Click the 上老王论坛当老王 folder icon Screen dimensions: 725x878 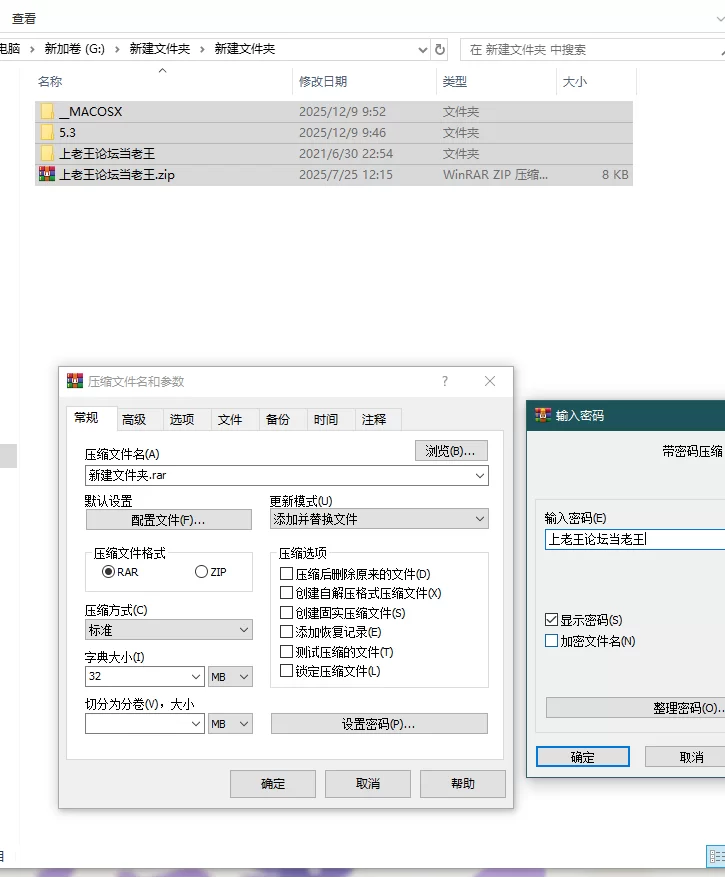(48, 153)
